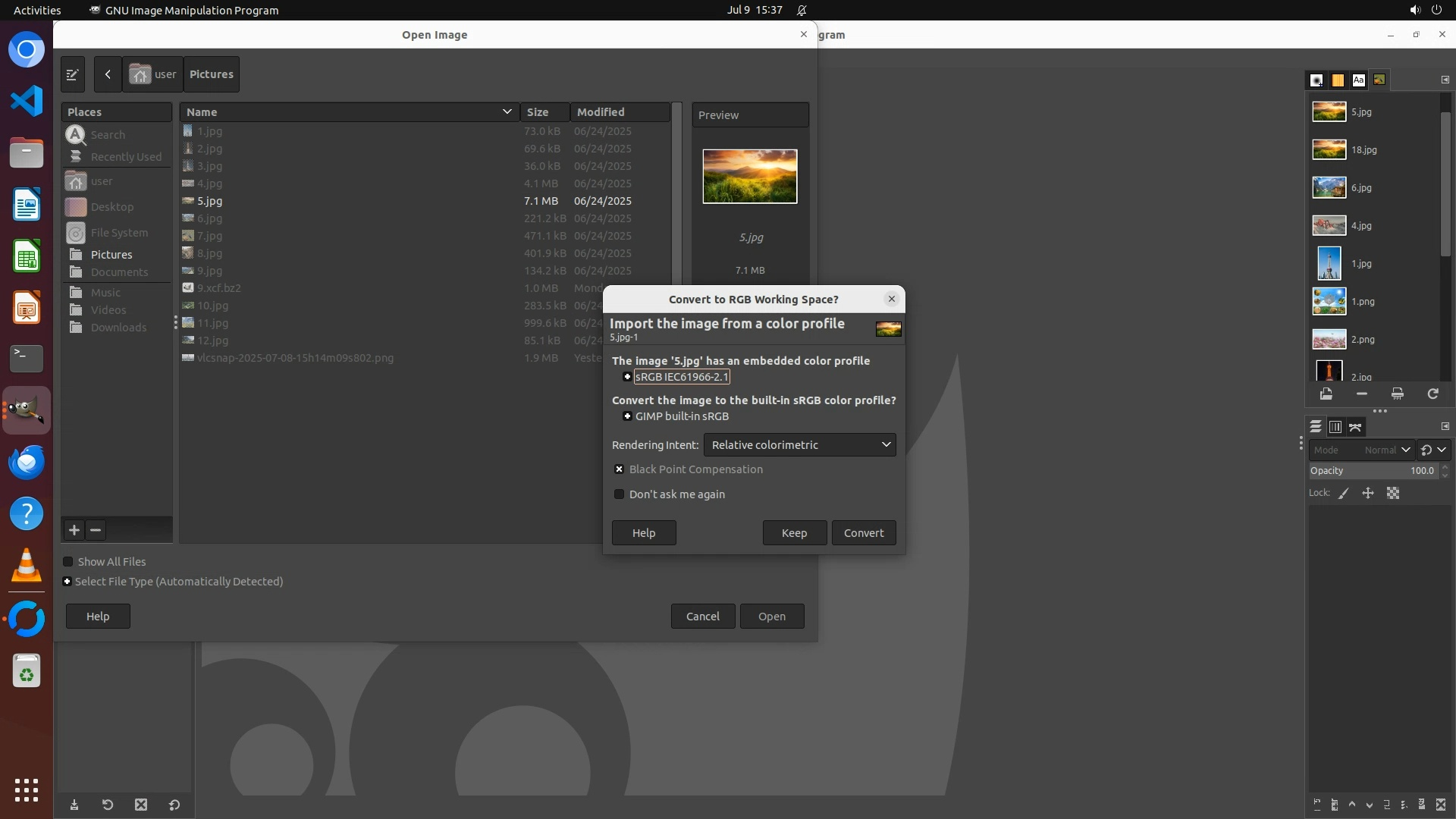The height and width of the screenshot is (819, 1456).
Task: Switch to the Fonts tab in the dock
Action: (1358, 80)
